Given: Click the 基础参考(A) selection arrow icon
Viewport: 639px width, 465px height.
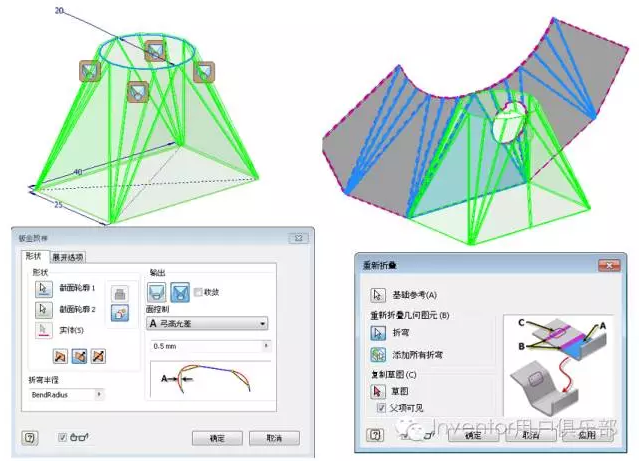Looking at the screenshot, I should click(x=377, y=296).
